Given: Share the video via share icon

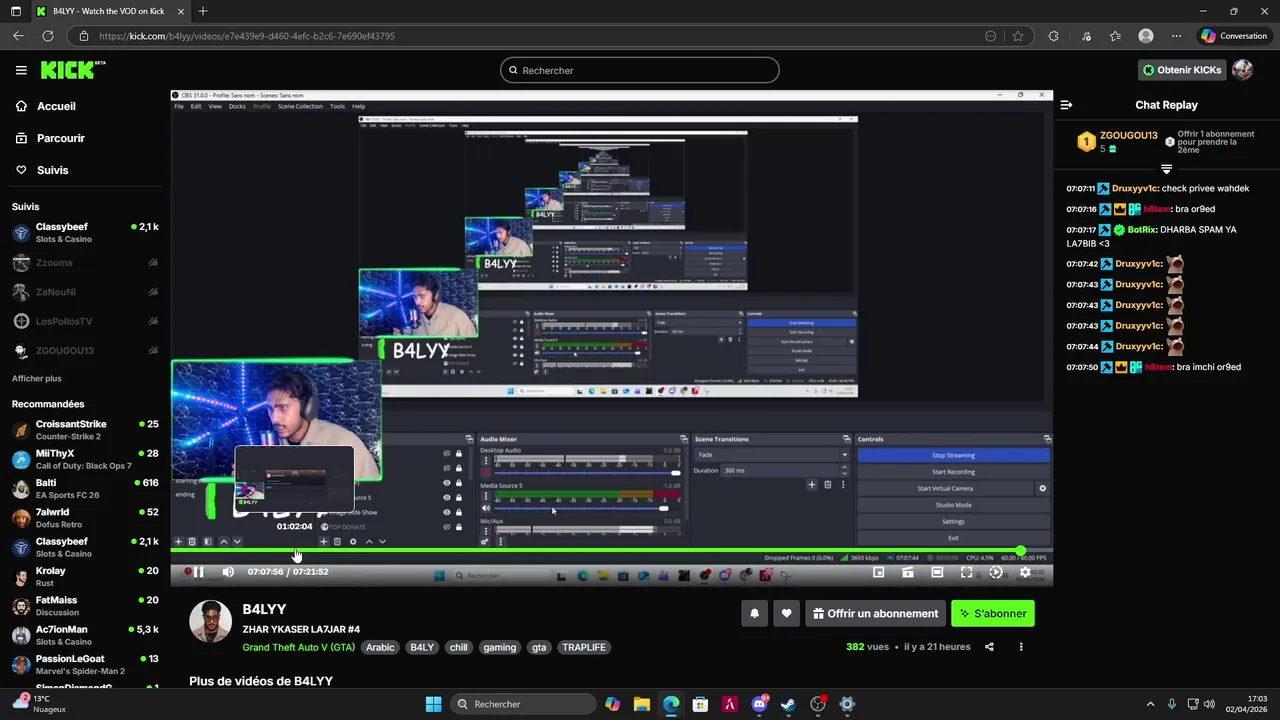Looking at the screenshot, I should pos(989,647).
